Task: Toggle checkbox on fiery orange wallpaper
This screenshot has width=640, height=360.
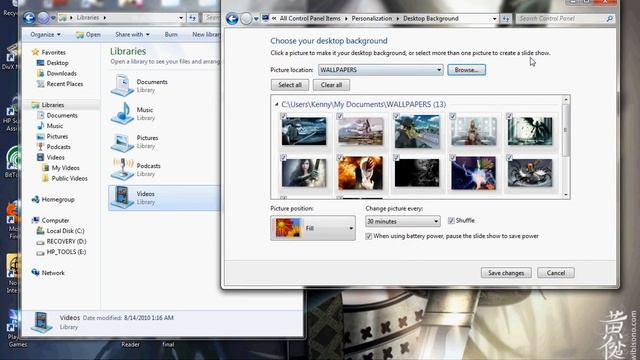Action: point(340,158)
